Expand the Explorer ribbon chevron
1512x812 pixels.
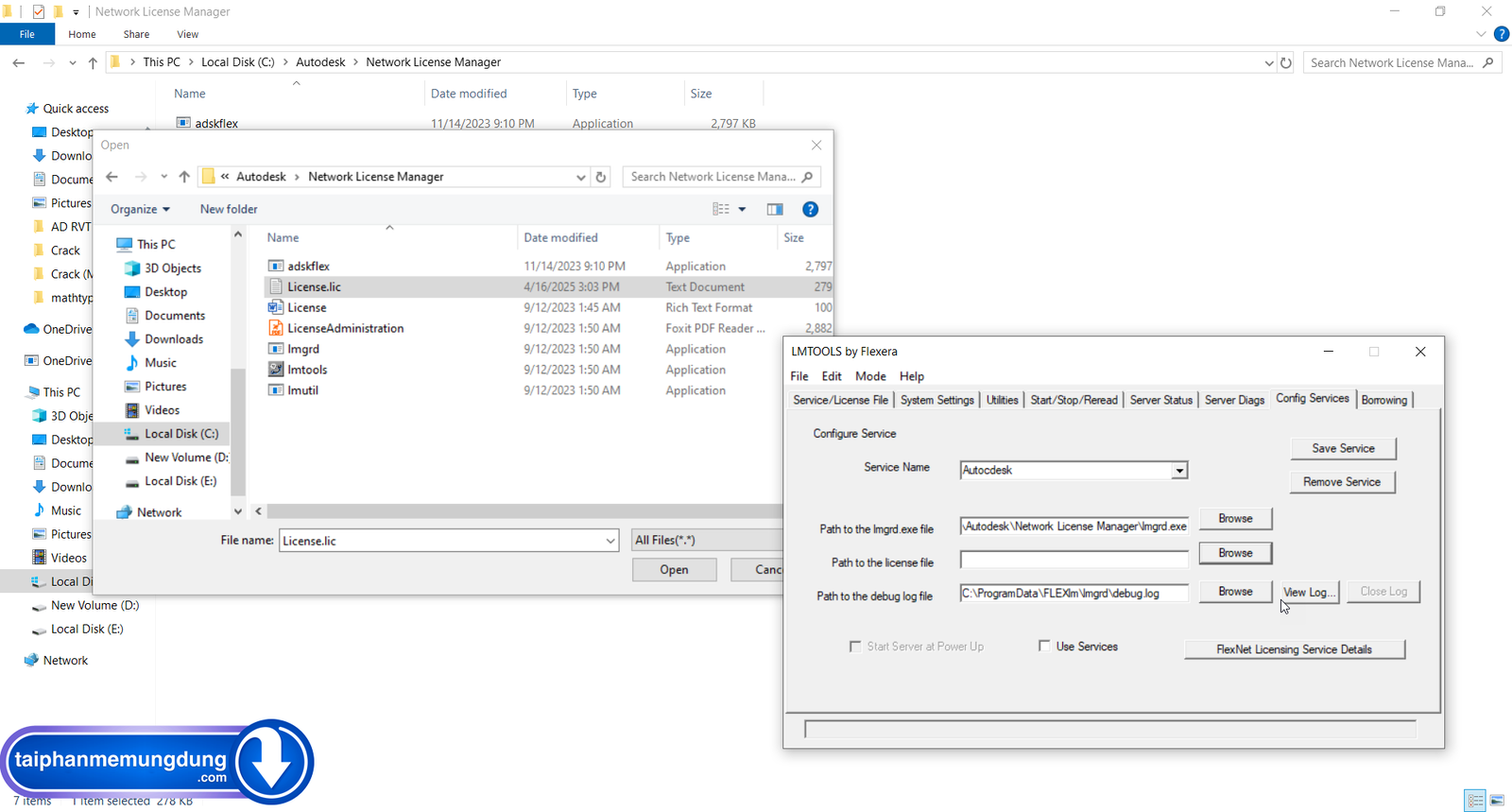[x=1481, y=34]
